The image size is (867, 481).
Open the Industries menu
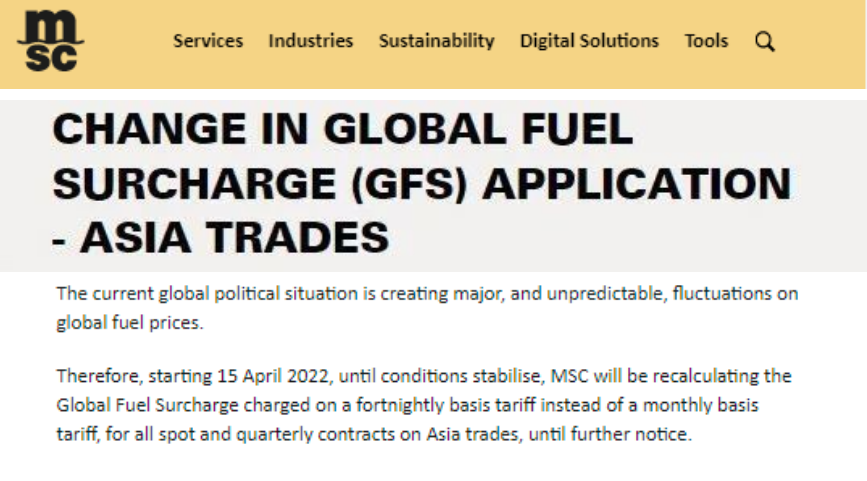pyautogui.click(x=310, y=41)
